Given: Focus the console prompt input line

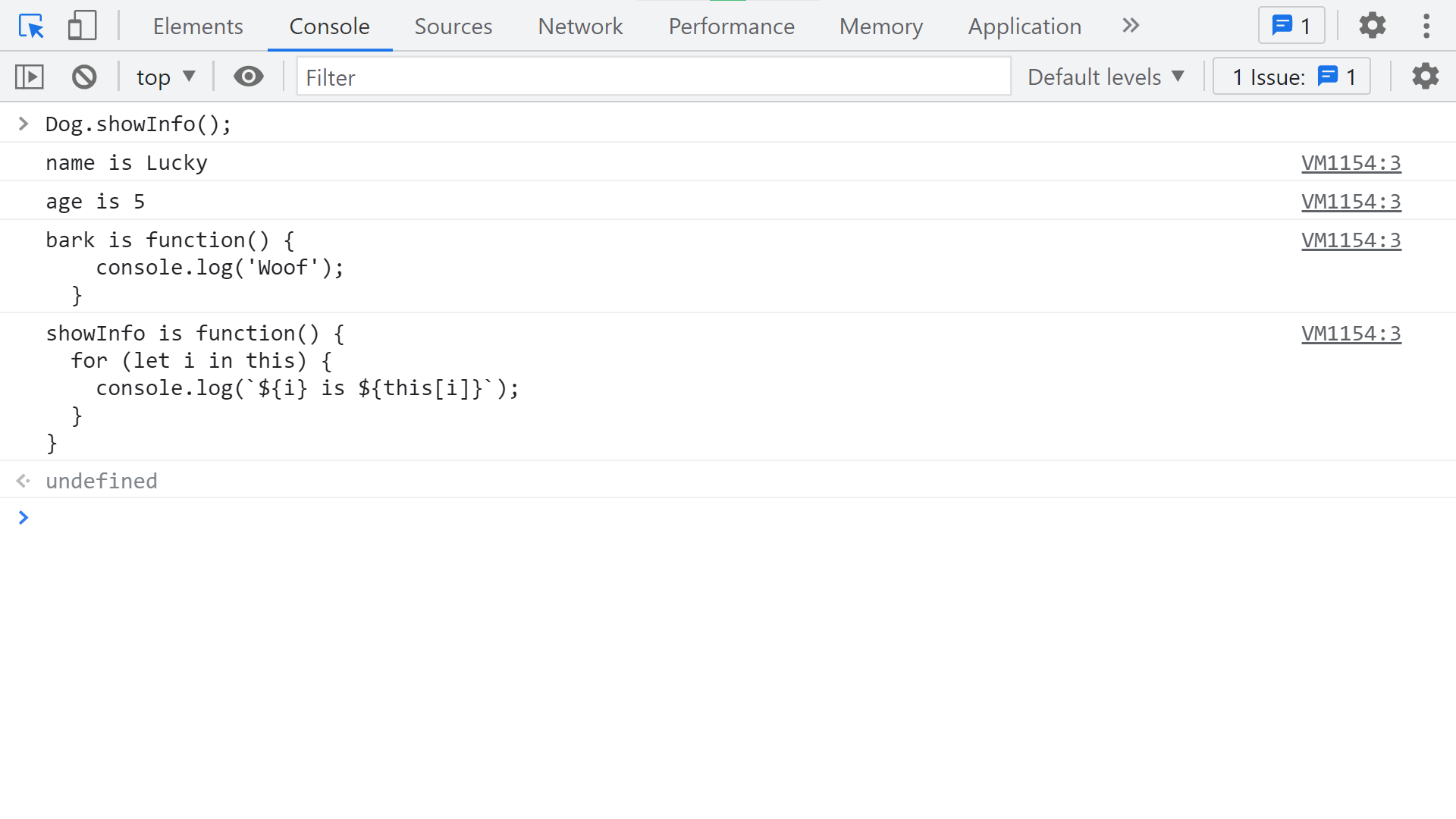Looking at the screenshot, I should (x=728, y=518).
